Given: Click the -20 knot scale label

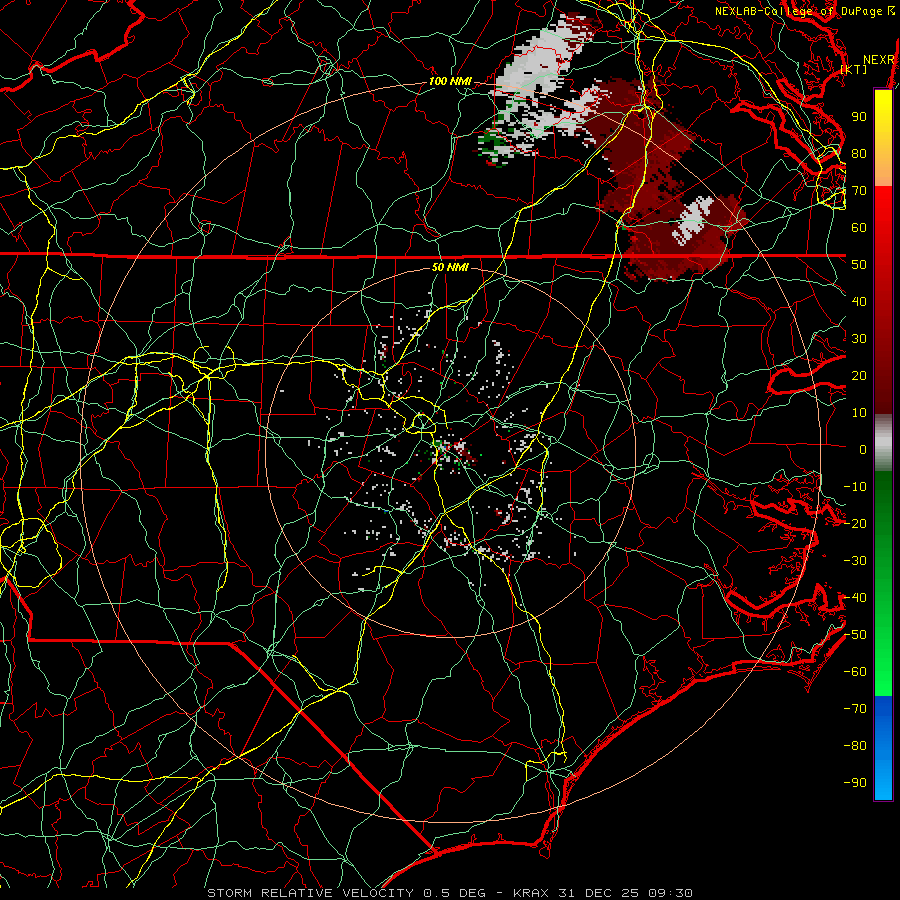Looking at the screenshot, I should tap(855, 524).
